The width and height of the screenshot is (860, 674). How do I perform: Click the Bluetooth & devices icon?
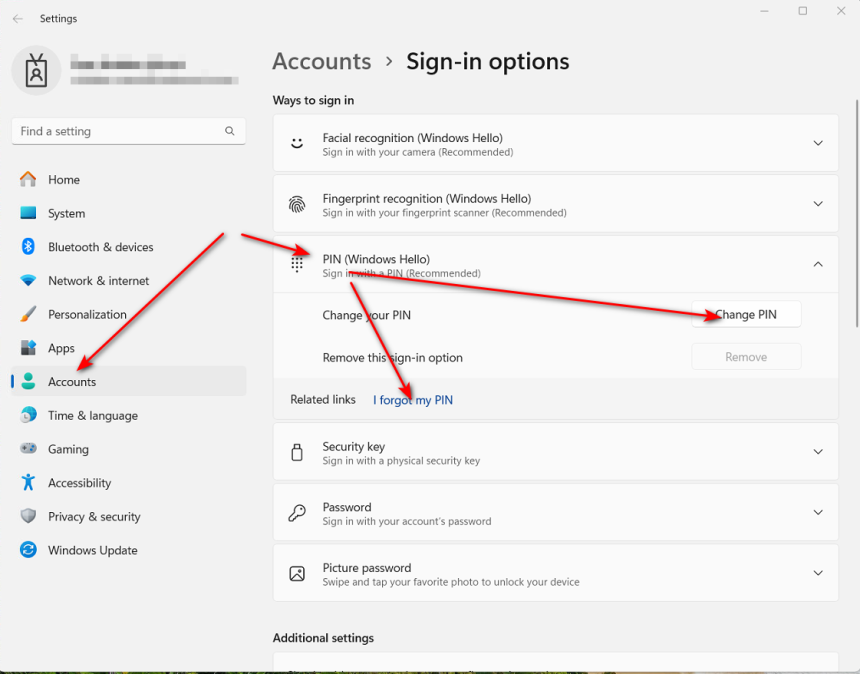[28, 247]
